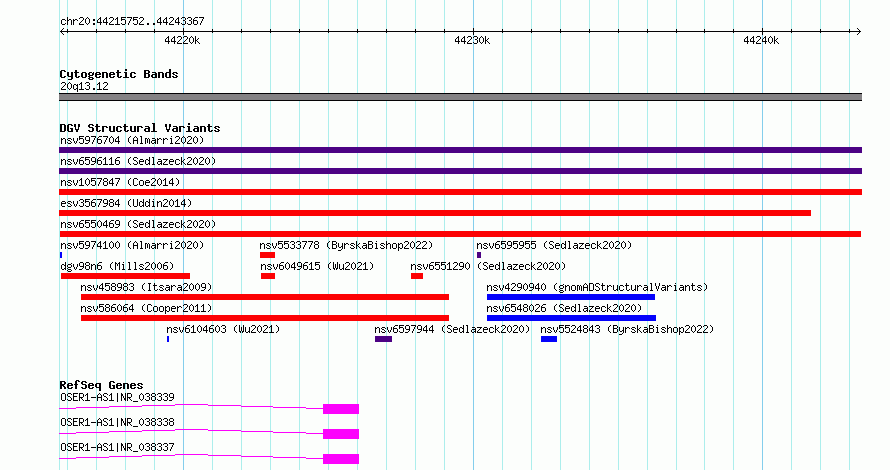
Task: Select the nsv586064 (Cooper2011) red bar
Action: click(265, 318)
